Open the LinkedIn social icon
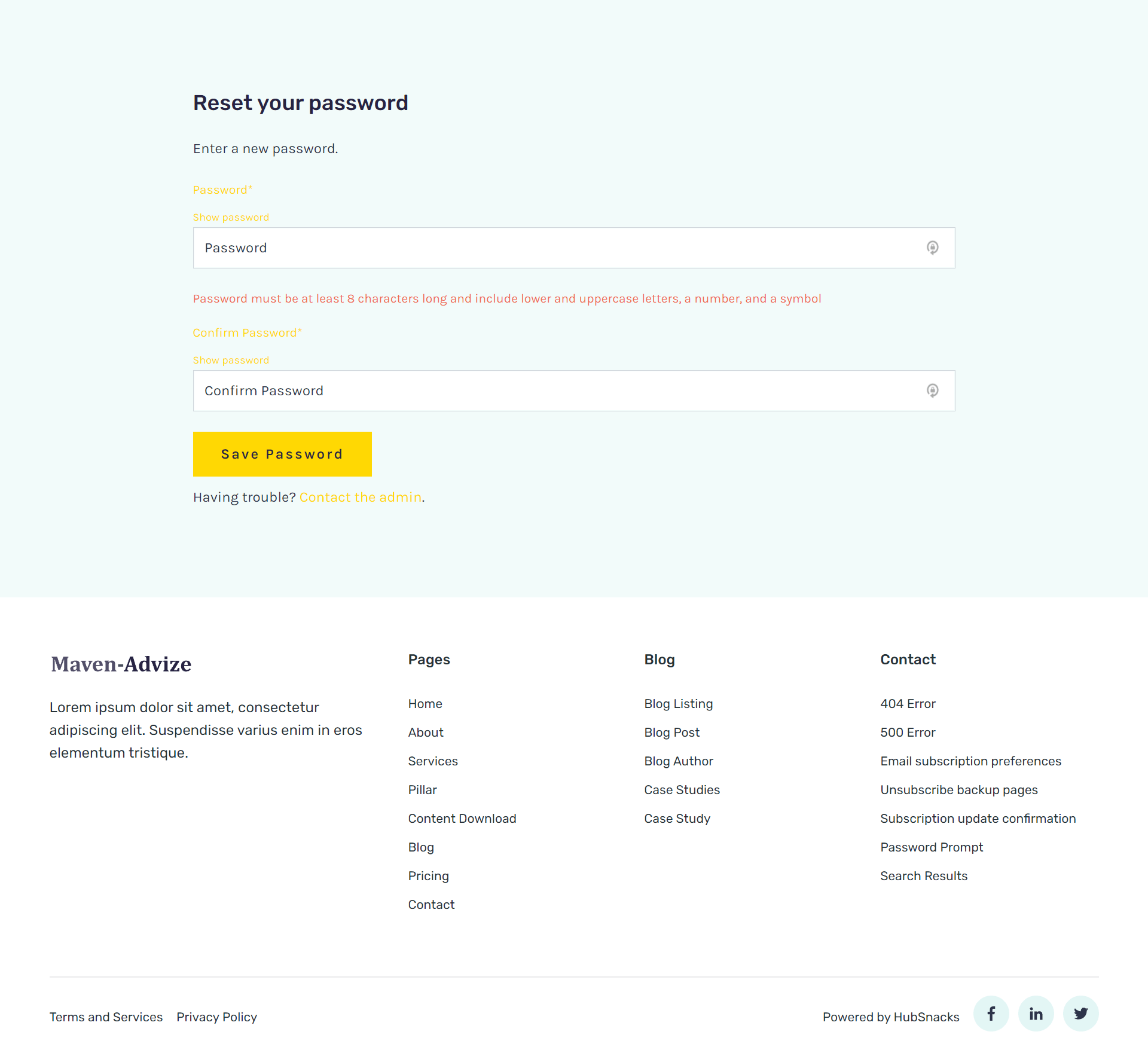 (x=1036, y=1014)
